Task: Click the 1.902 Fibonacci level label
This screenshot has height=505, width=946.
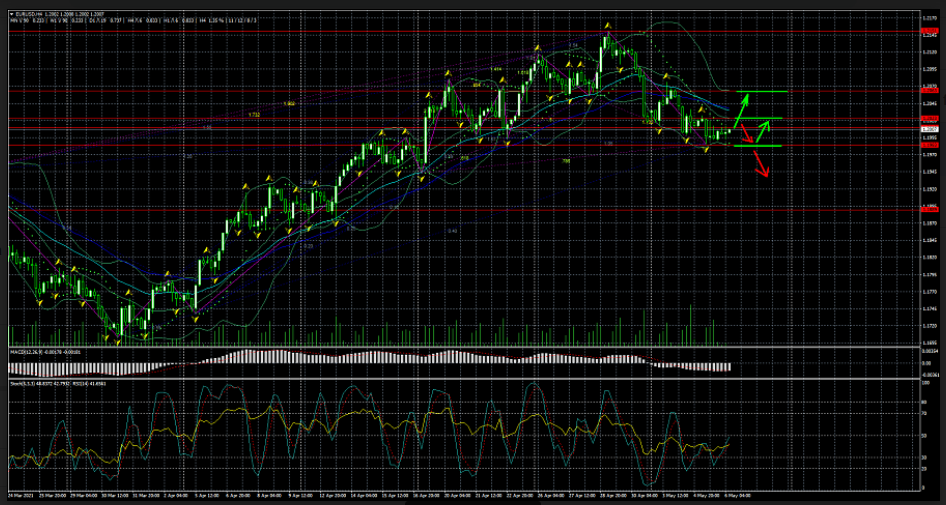Action: point(289,103)
